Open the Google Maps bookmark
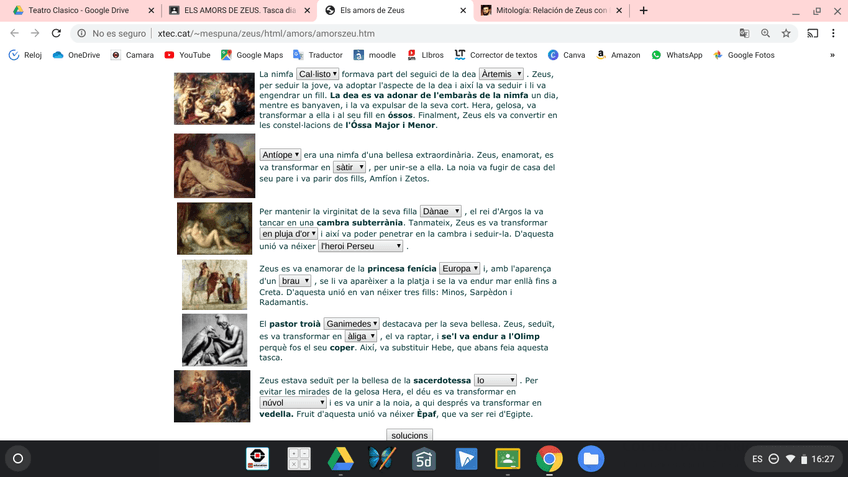The image size is (848, 477). pyautogui.click(x=252, y=55)
